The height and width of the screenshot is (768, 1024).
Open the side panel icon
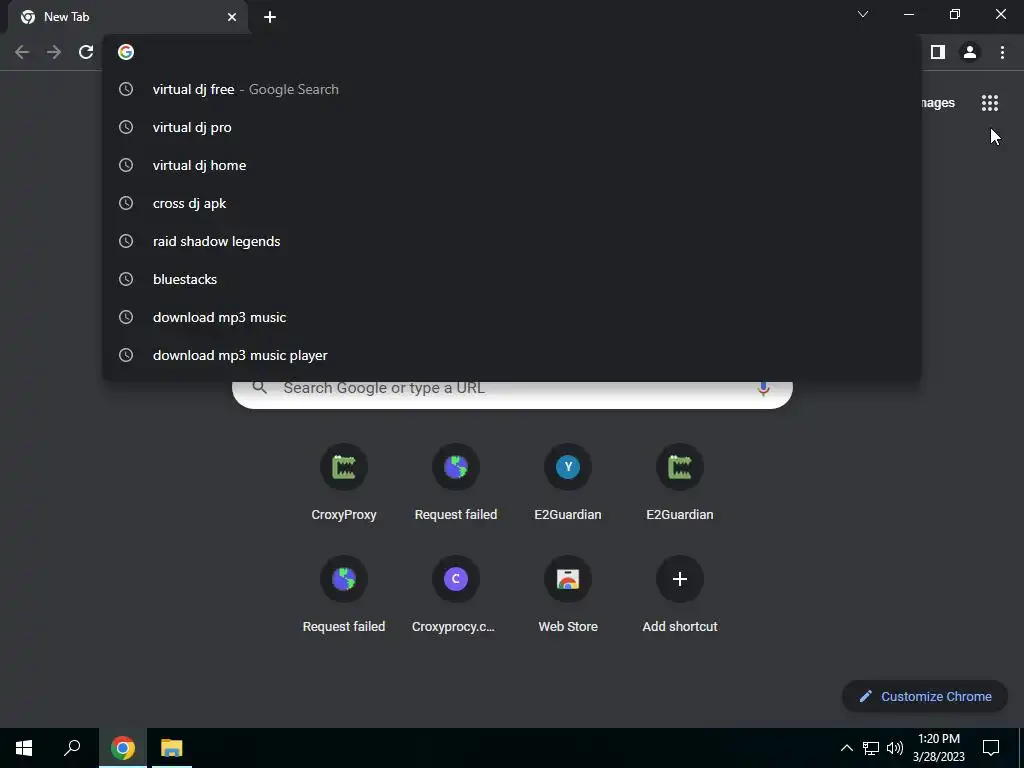pyautogui.click(x=938, y=52)
